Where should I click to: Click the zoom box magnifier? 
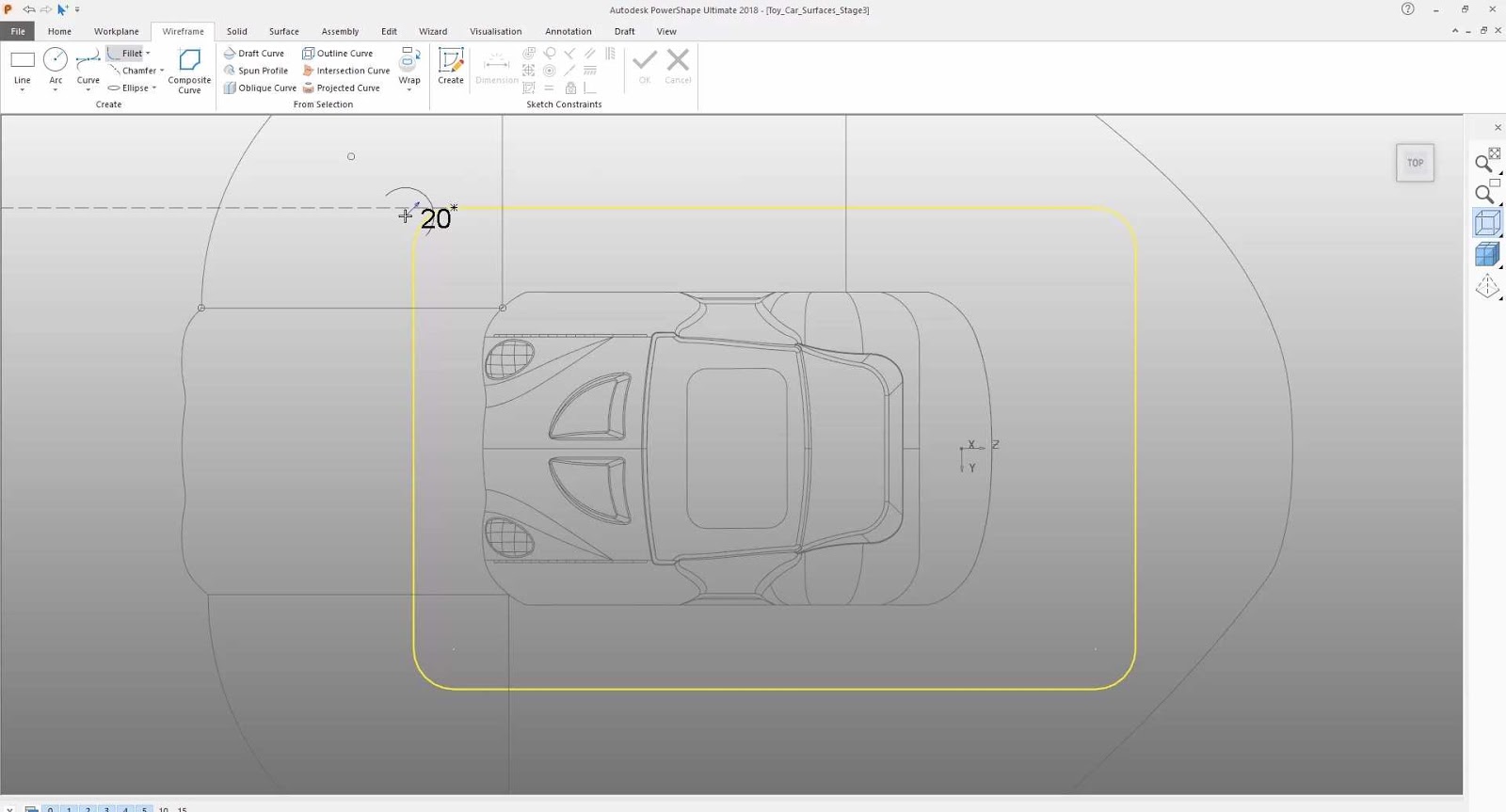(x=1486, y=192)
